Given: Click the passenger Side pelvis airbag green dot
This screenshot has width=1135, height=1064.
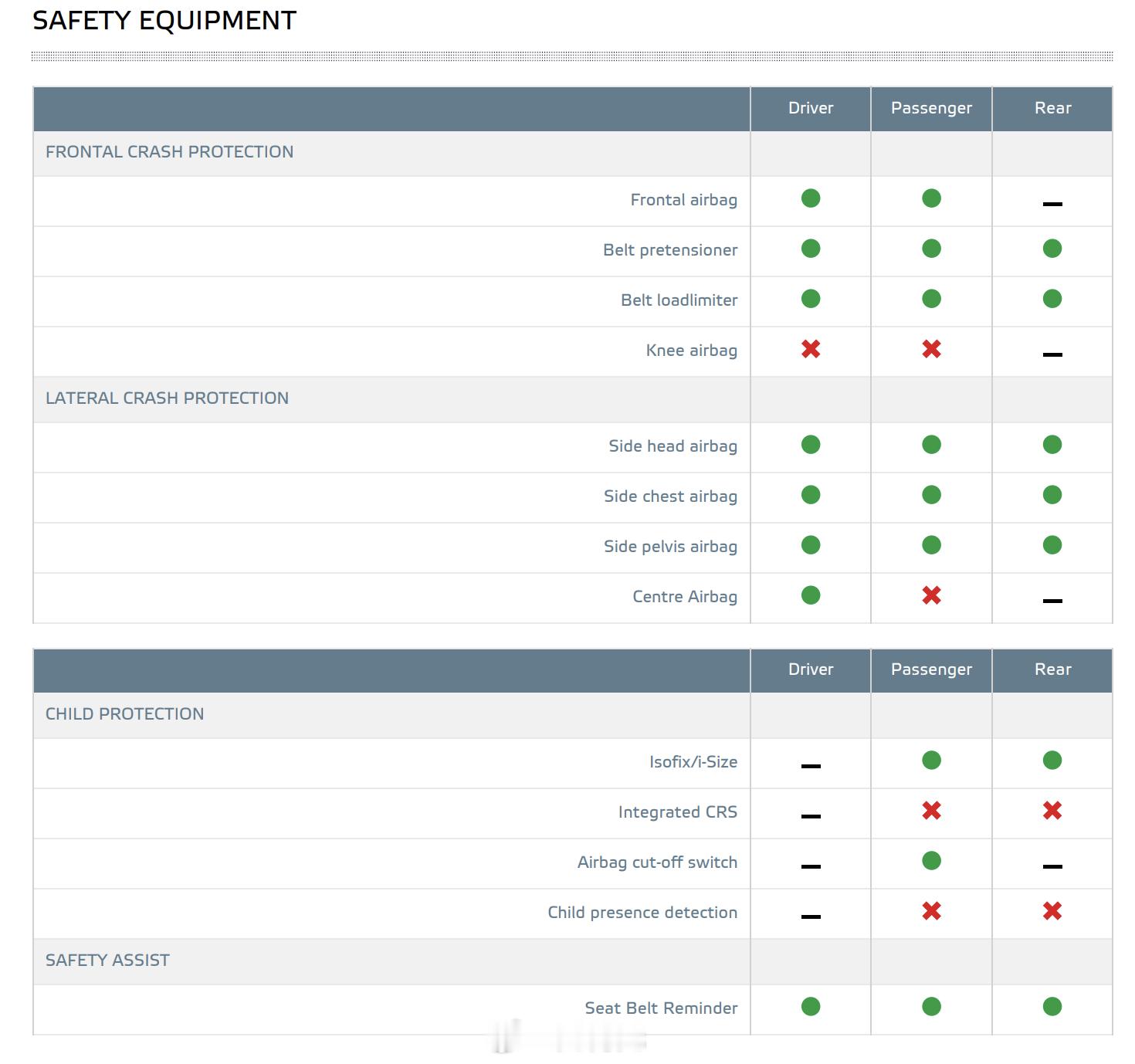Looking at the screenshot, I should [931, 545].
